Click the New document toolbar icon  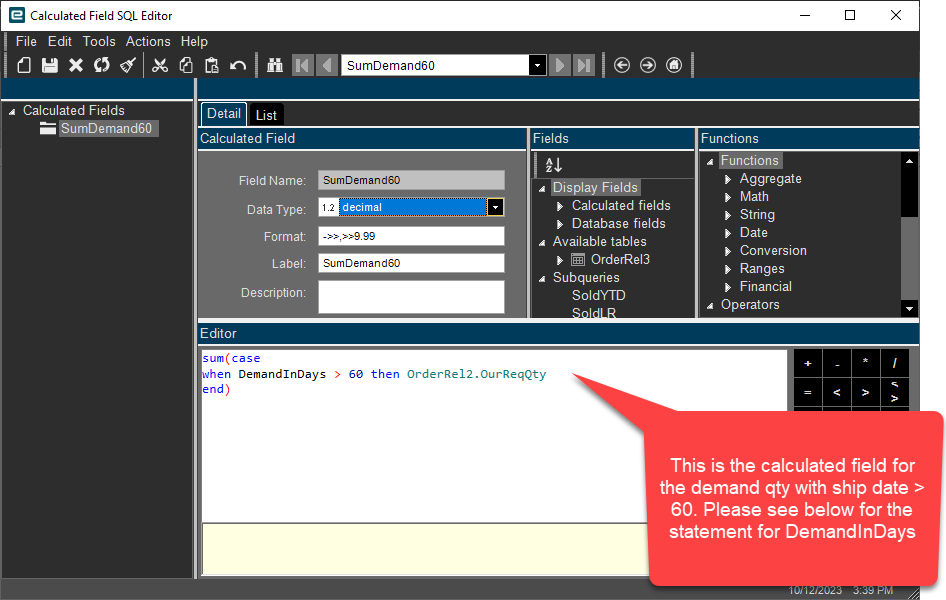tap(24, 65)
